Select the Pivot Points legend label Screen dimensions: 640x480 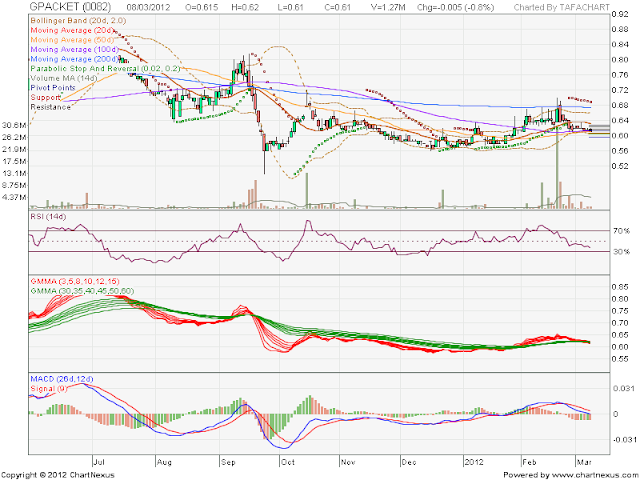(53, 88)
